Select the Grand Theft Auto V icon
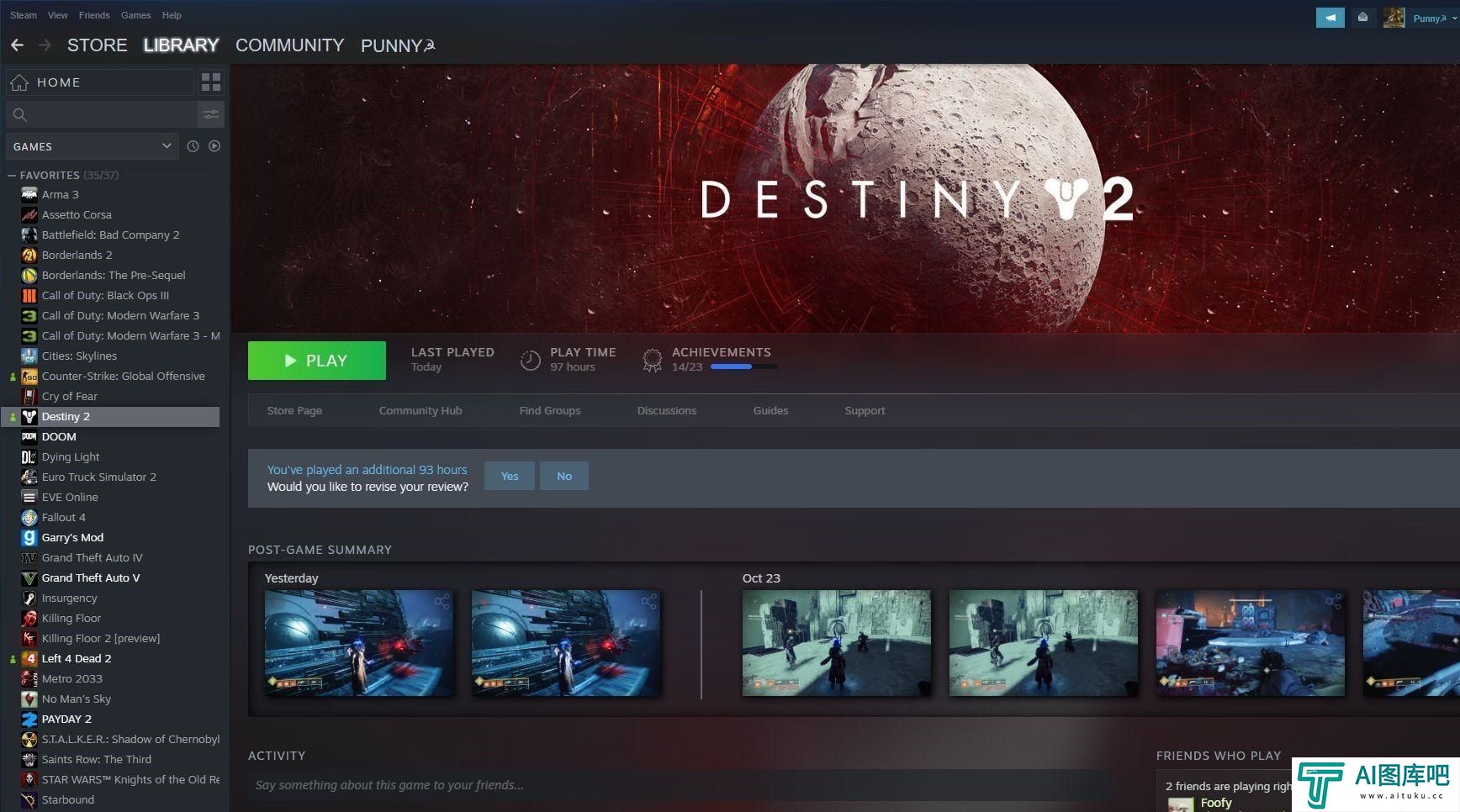 29,577
